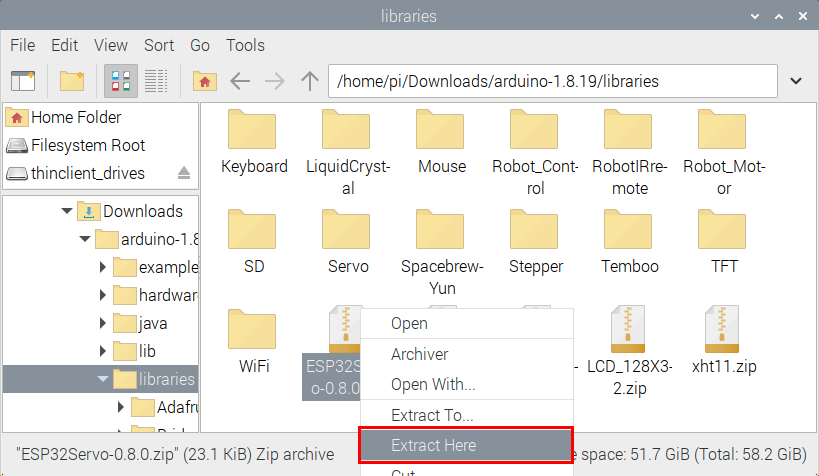The image size is (819, 476).
Task: Collapse the Downloads tree node
Action: point(67,211)
